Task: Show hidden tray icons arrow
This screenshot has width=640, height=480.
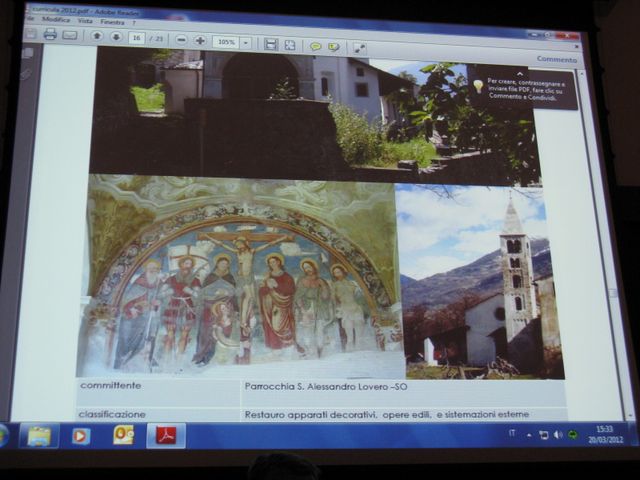Action: (529, 435)
